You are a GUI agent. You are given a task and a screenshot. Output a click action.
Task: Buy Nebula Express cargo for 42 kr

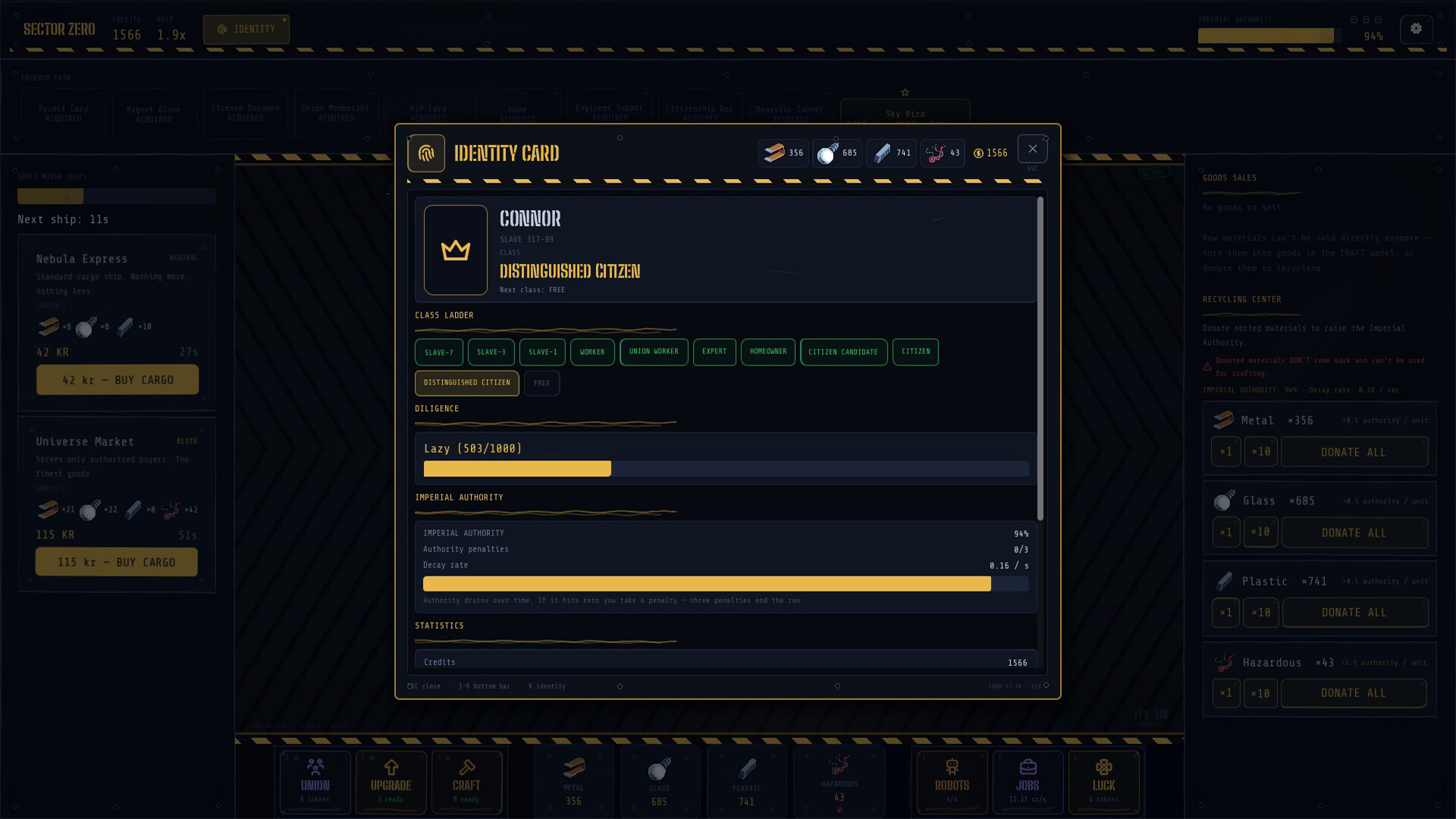tap(118, 380)
